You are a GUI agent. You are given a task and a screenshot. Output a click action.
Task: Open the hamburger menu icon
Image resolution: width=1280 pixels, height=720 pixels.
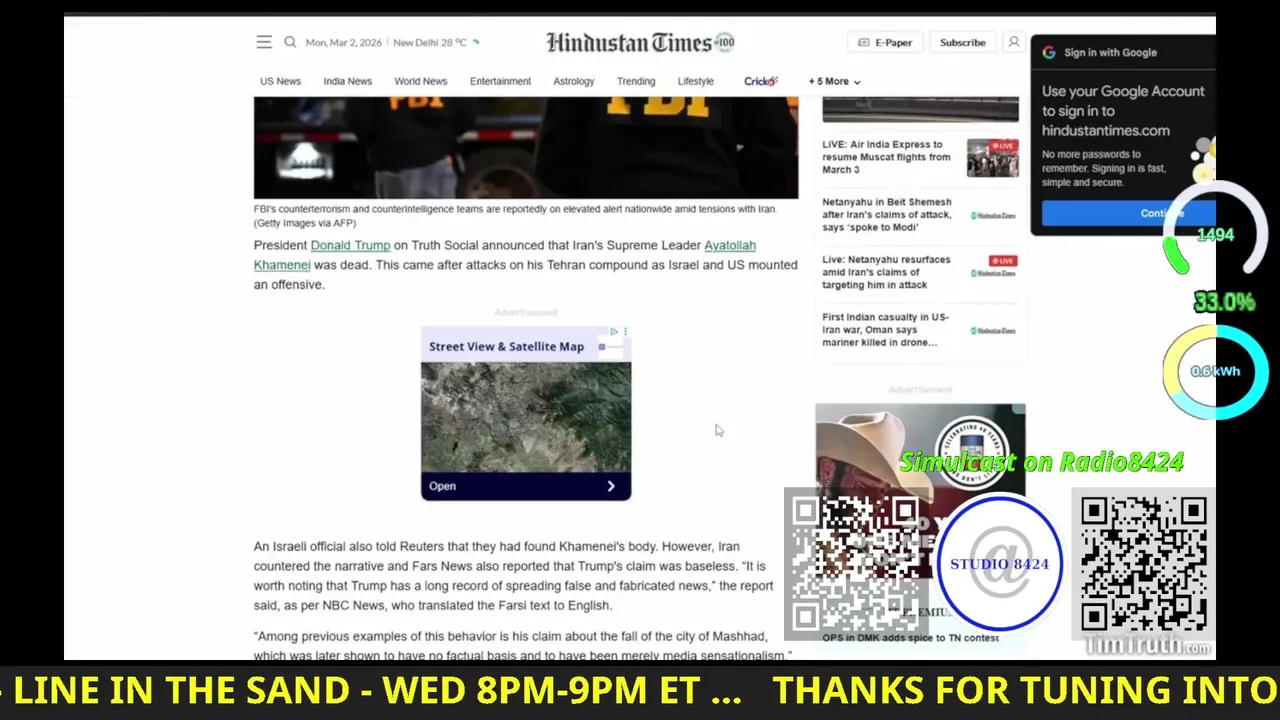tap(264, 42)
